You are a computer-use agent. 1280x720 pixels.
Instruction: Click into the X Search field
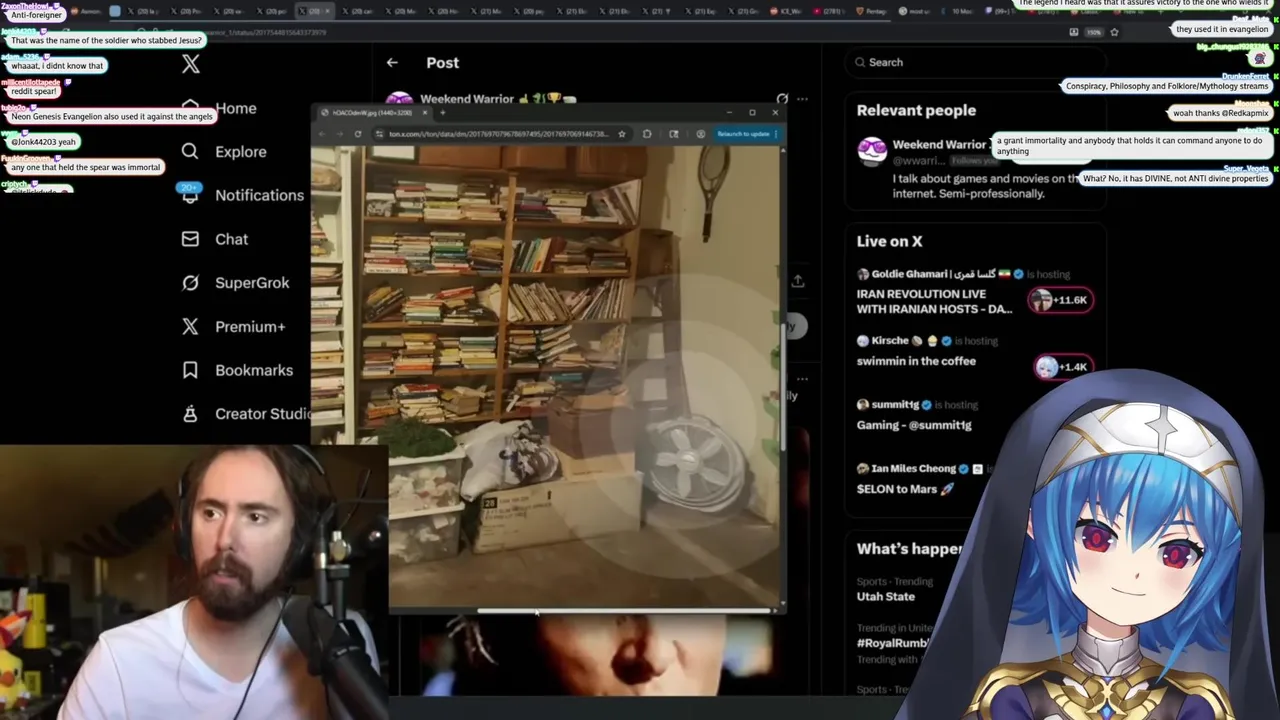click(x=975, y=62)
